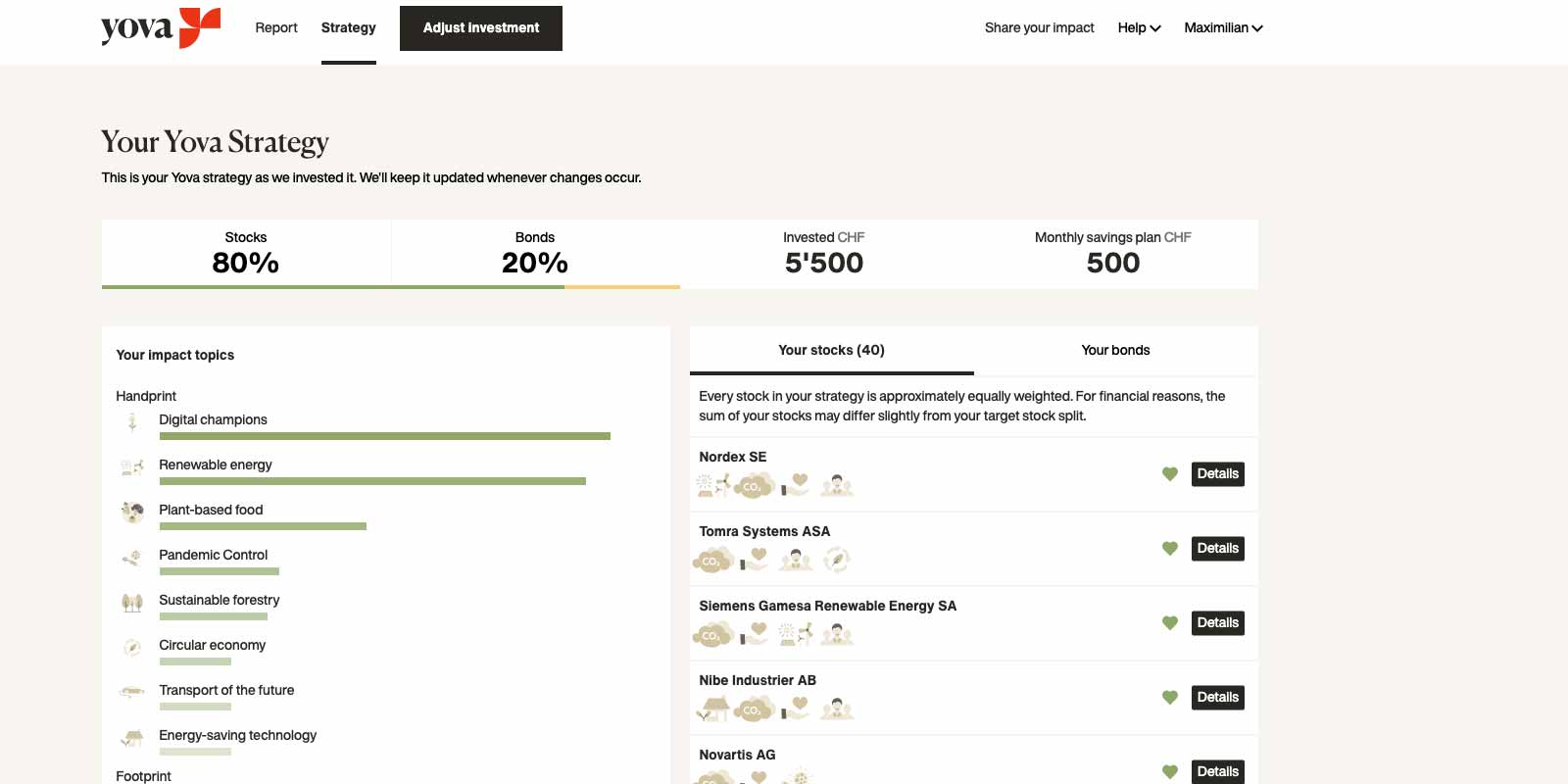Viewport: 1568px width, 784px height.
Task: Click the Siemens Gamesa Renewable Energy SA name
Action: click(828, 606)
